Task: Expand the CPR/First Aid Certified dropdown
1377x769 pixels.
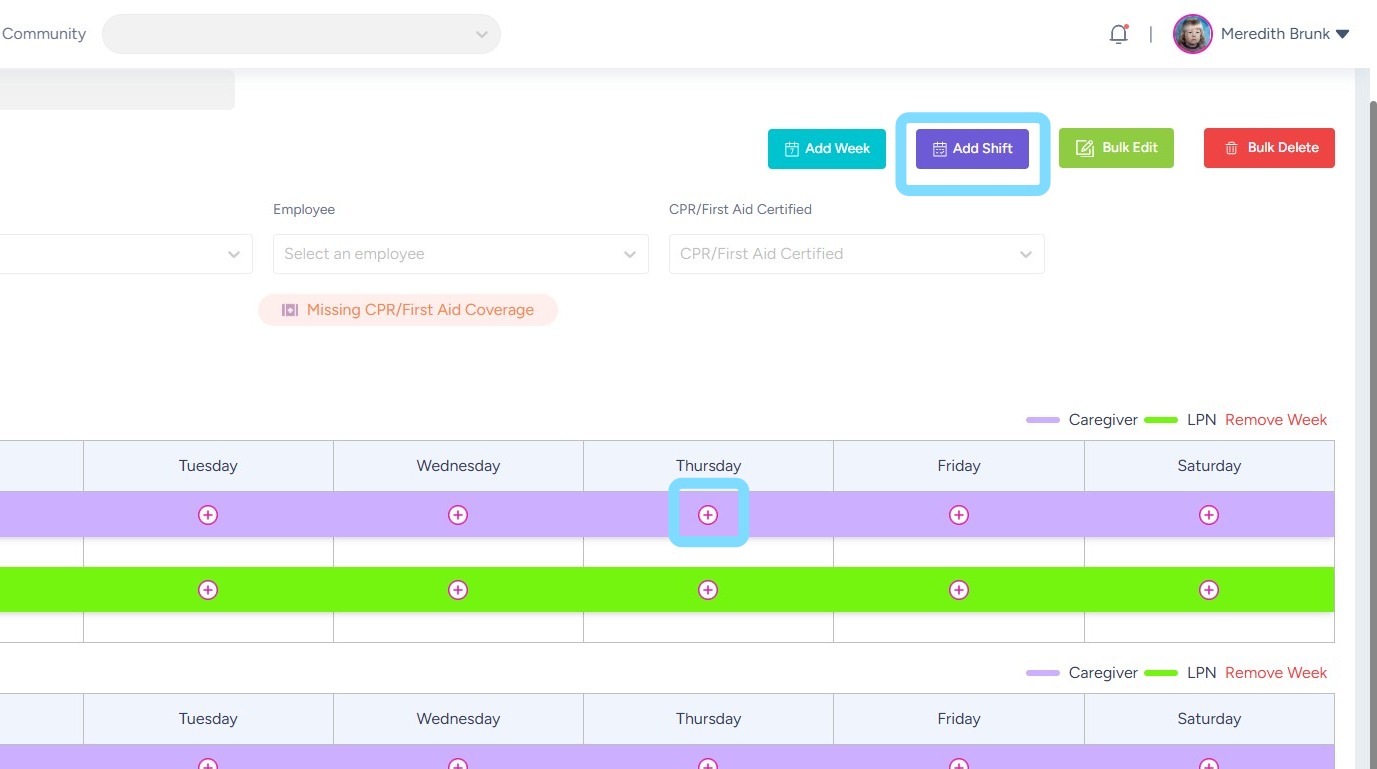Action: click(x=856, y=254)
